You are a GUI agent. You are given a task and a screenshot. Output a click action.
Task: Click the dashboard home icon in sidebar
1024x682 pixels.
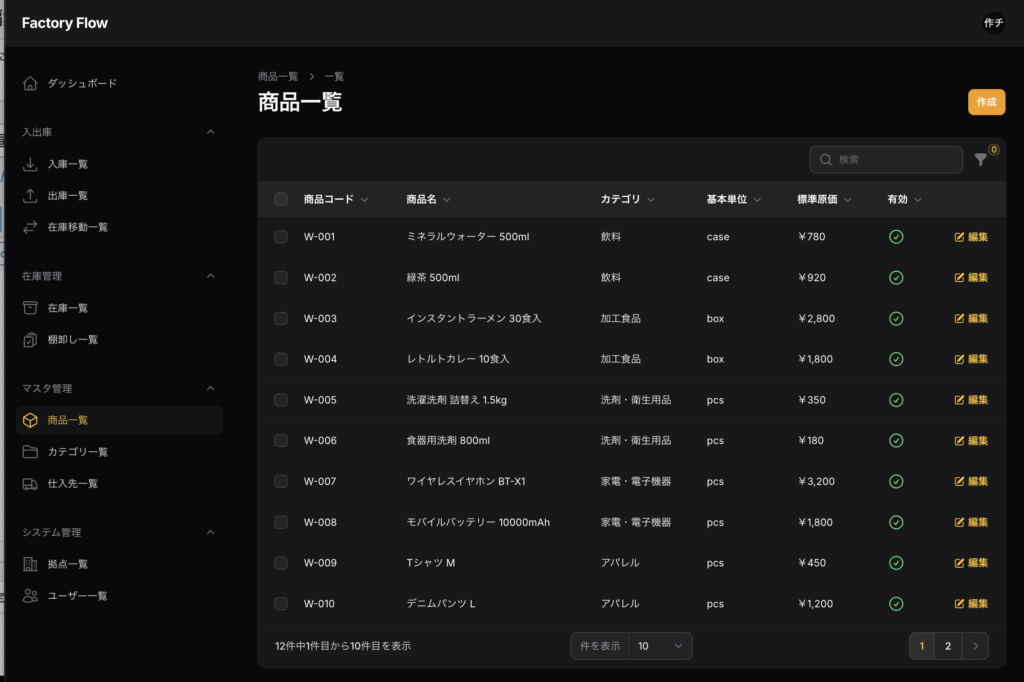click(x=30, y=83)
